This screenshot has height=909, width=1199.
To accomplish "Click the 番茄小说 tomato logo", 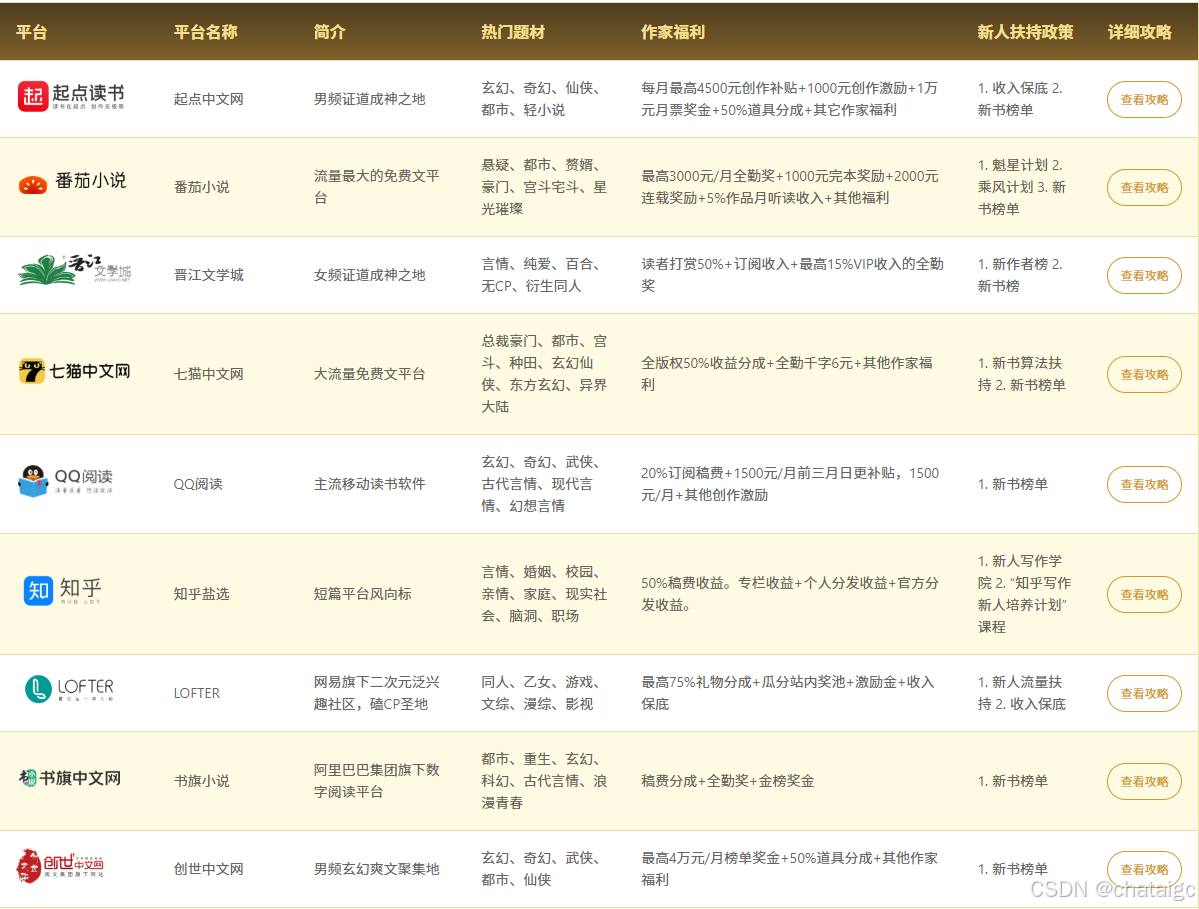I will point(72,182).
